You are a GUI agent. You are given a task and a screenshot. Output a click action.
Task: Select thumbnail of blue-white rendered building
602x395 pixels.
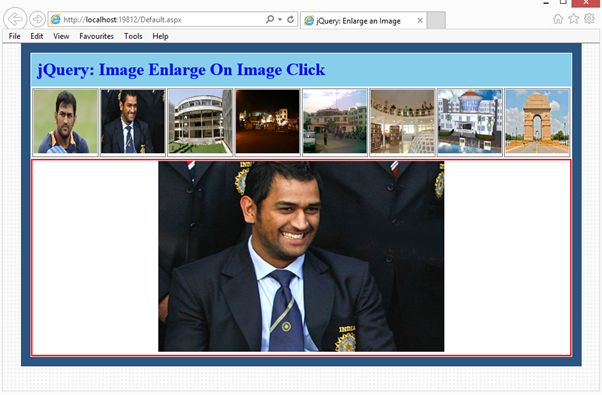click(x=470, y=122)
